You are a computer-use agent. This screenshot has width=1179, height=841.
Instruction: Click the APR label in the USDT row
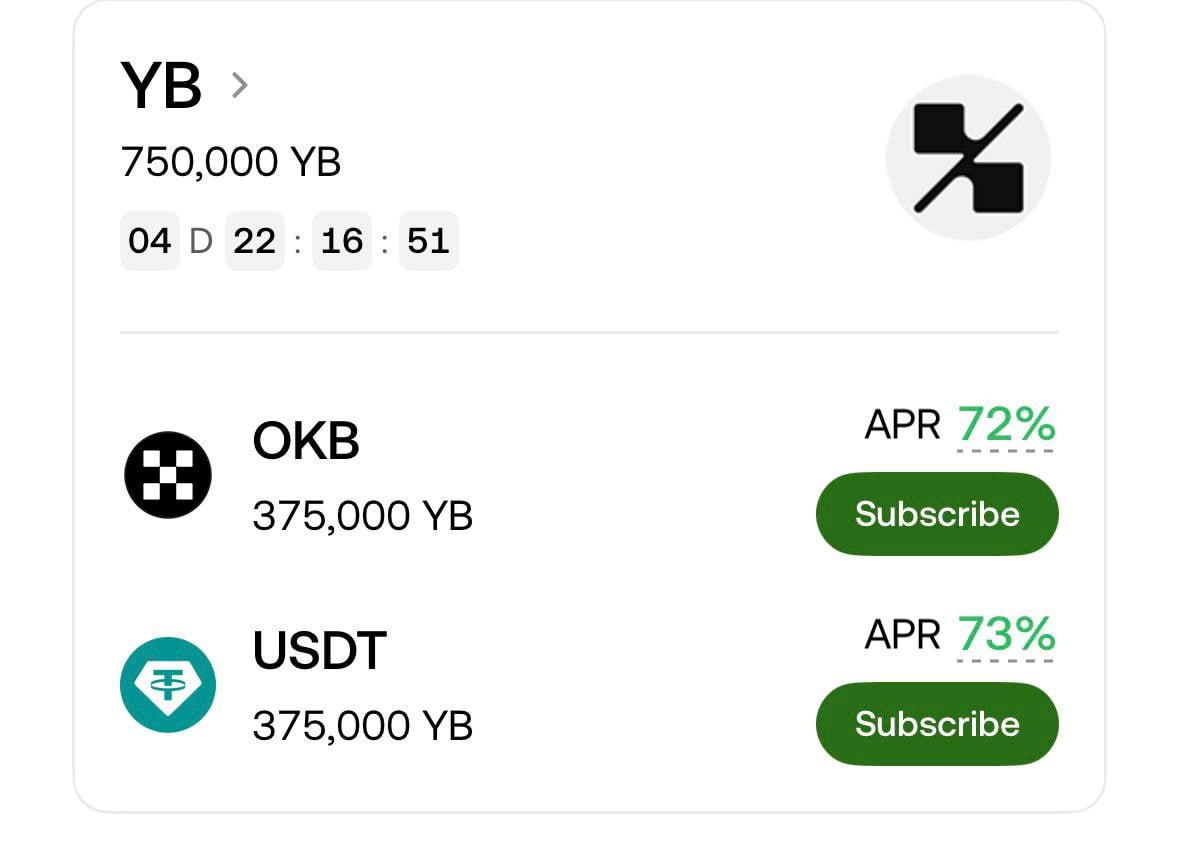pos(902,635)
